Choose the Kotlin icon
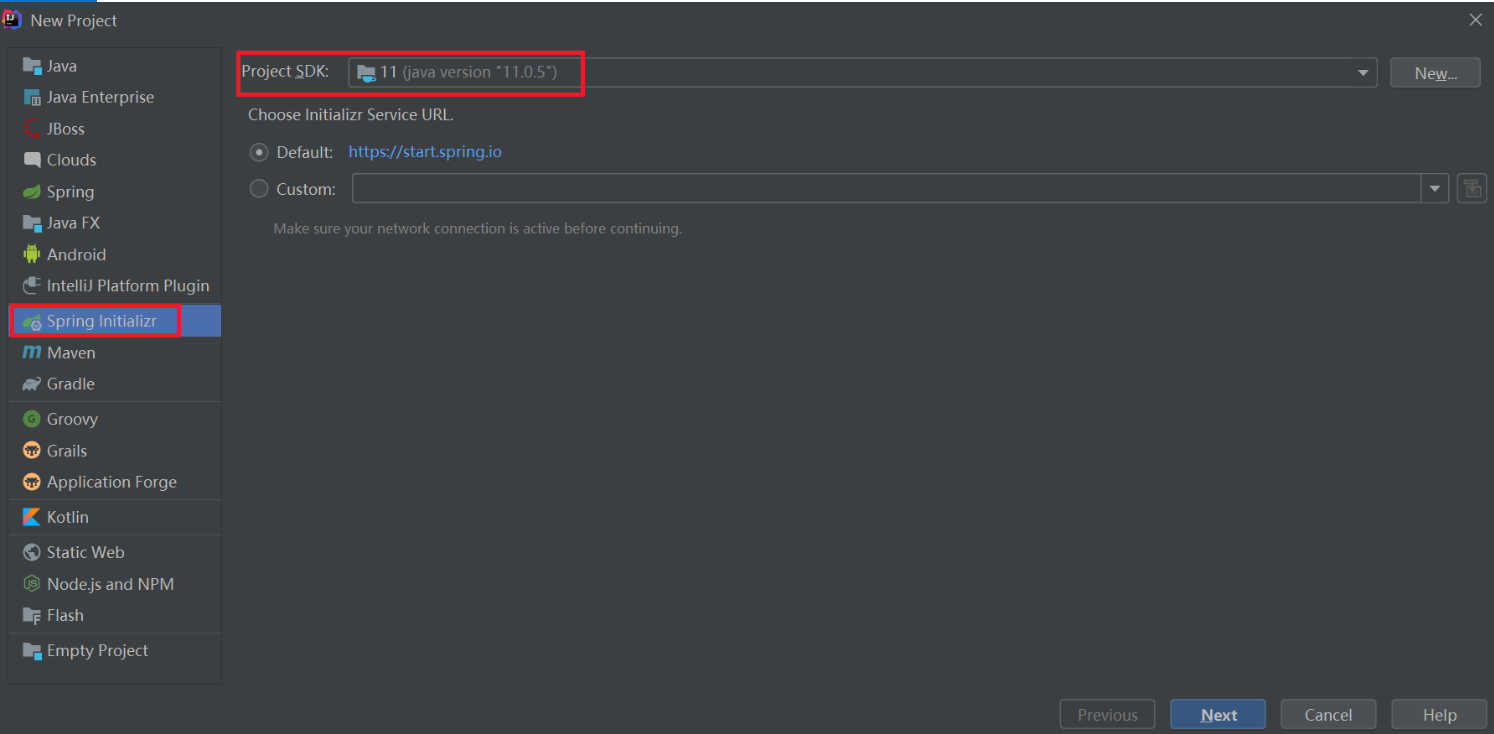The height and width of the screenshot is (734, 1494). point(32,517)
